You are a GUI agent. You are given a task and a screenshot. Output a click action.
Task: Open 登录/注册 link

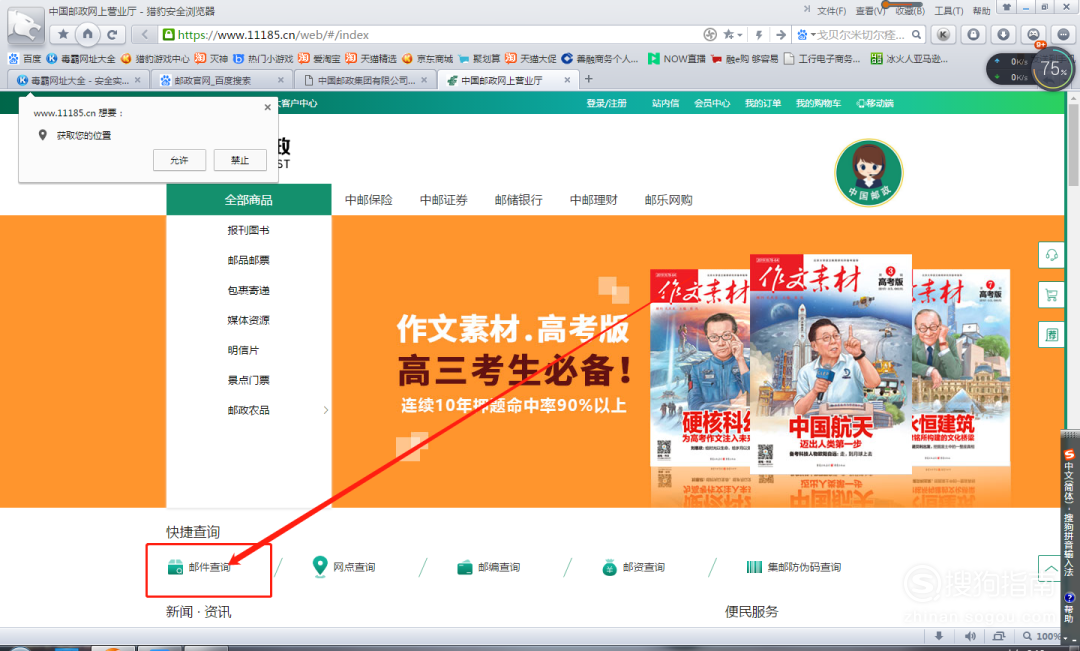coord(606,103)
